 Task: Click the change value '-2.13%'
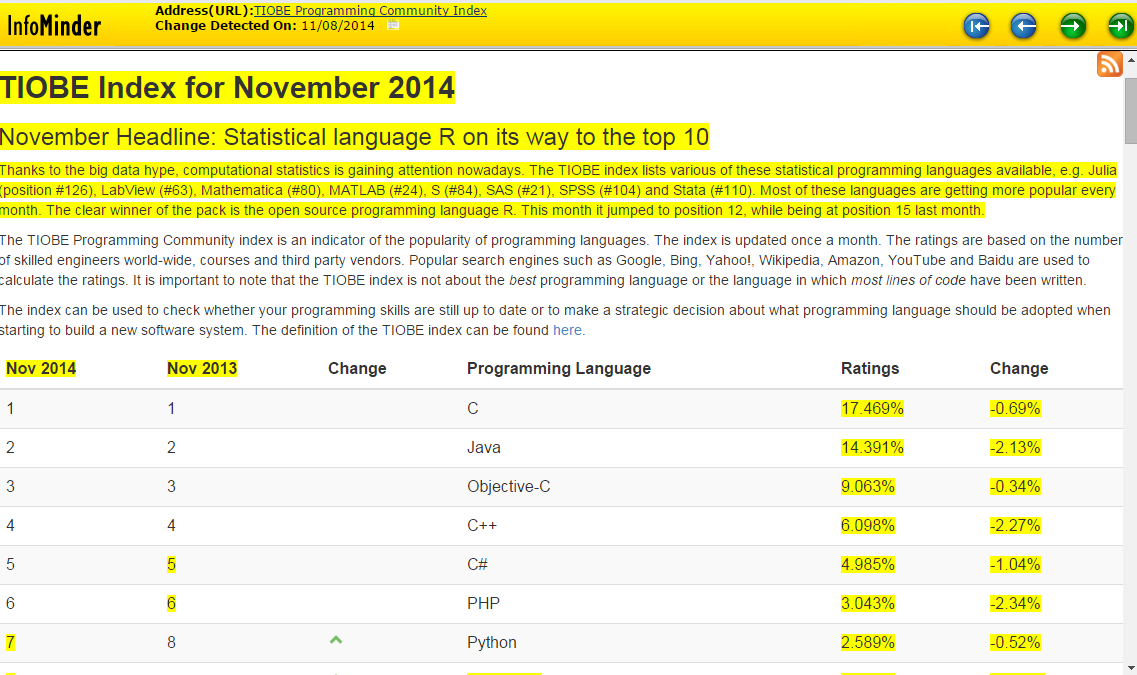(x=1015, y=447)
